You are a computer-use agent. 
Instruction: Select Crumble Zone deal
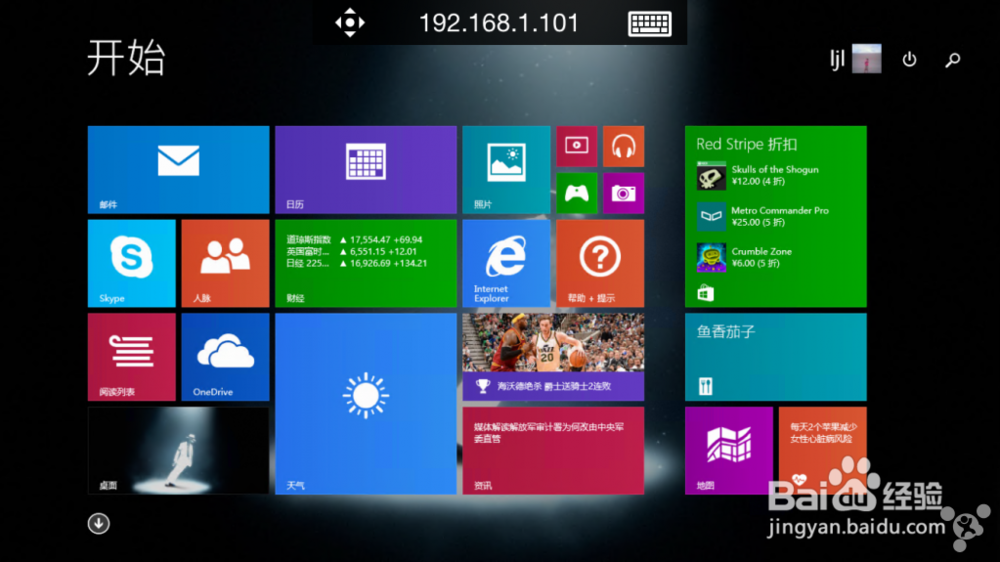coord(745,257)
